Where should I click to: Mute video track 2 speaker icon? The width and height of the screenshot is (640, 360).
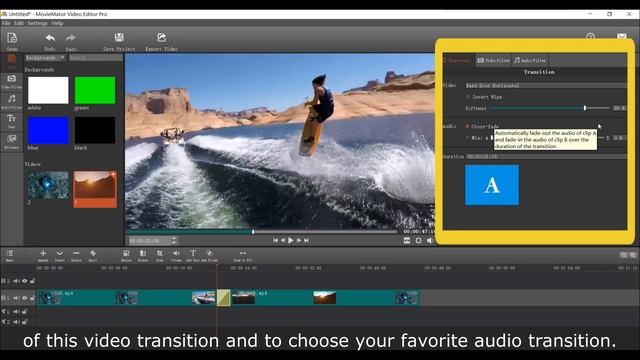(x=16, y=281)
